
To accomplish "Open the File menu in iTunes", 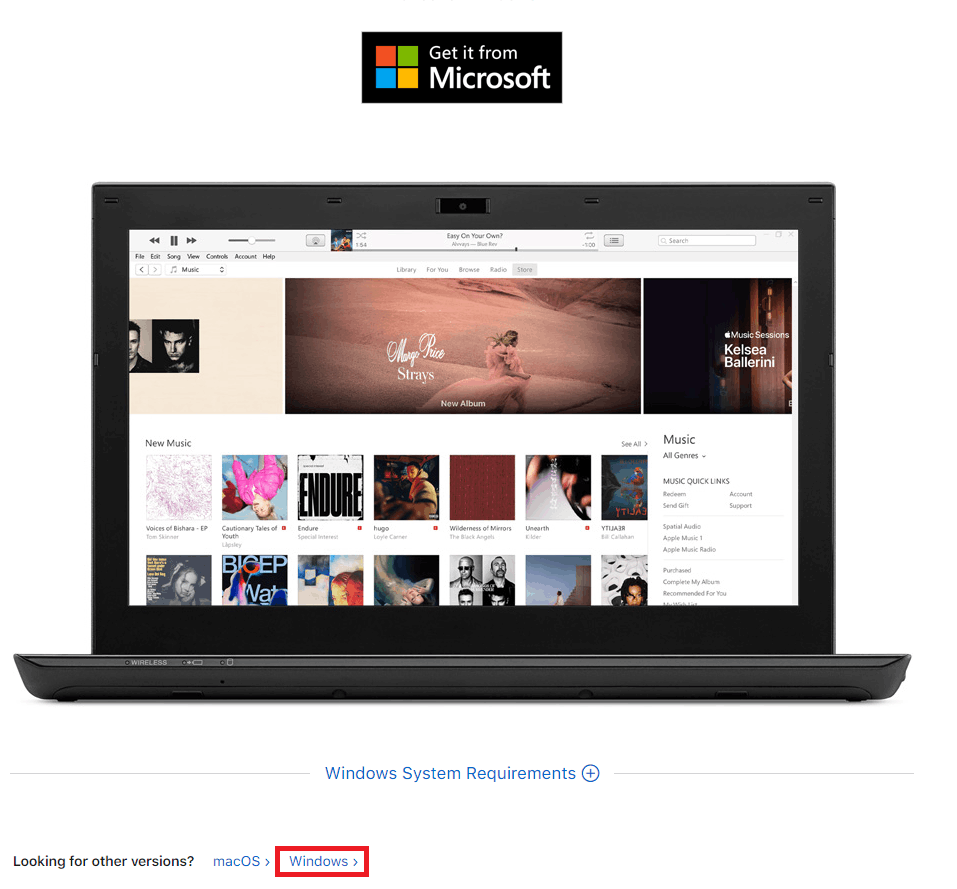I will [x=140, y=256].
